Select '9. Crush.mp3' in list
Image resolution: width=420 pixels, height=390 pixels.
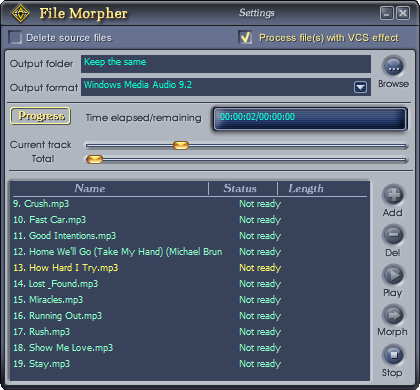point(190,204)
